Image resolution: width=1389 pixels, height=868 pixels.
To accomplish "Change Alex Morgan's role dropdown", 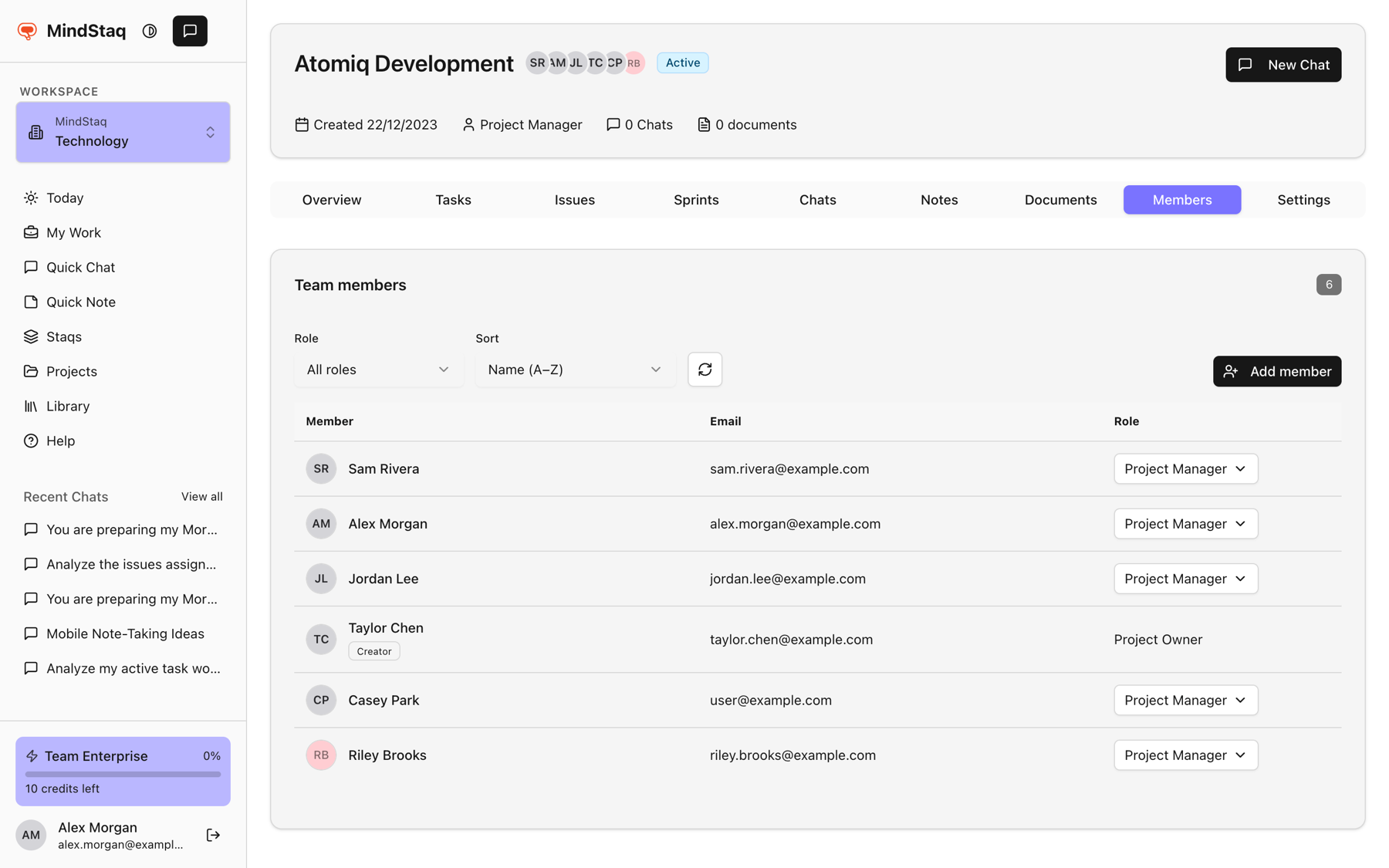I will pos(1185,523).
